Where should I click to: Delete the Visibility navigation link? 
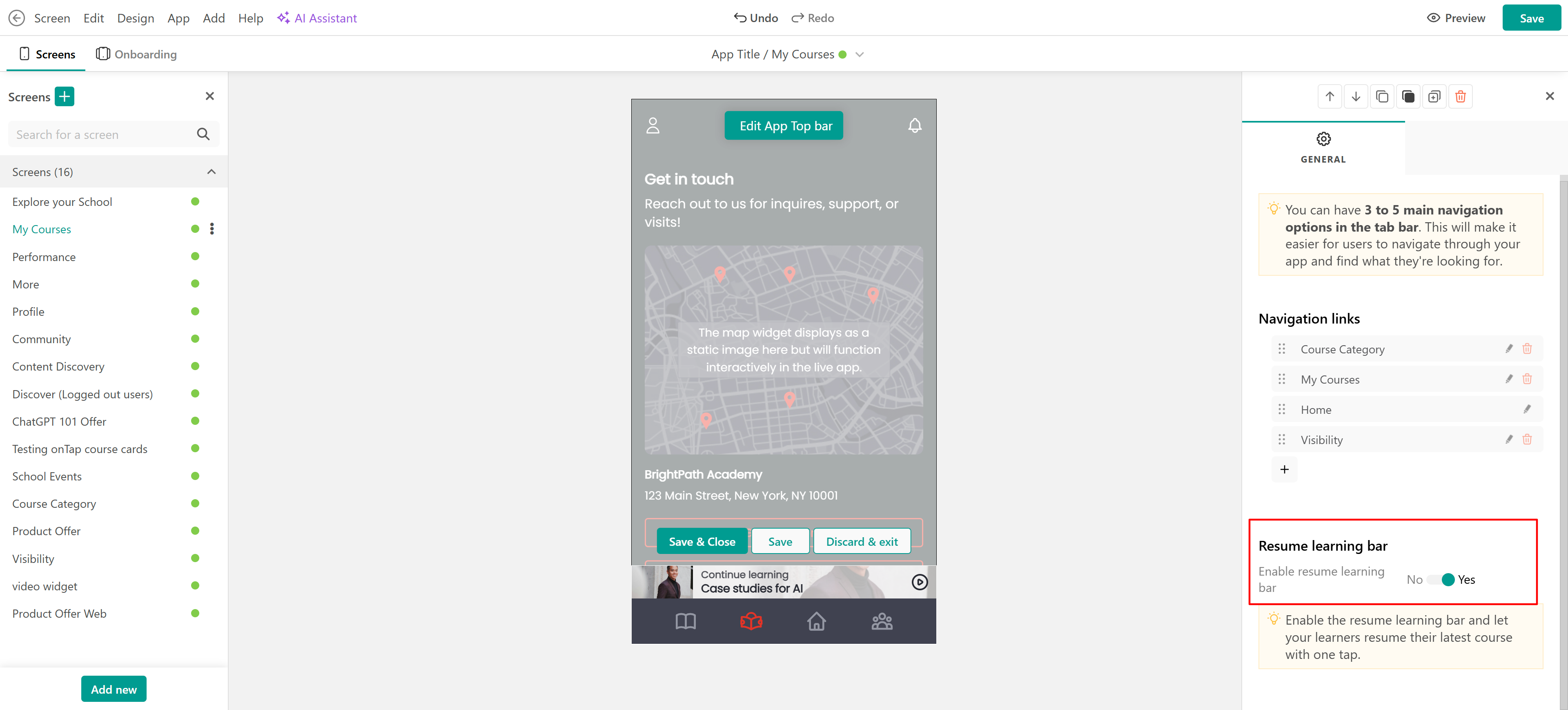pyautogui.click(x=1527, y=440)
